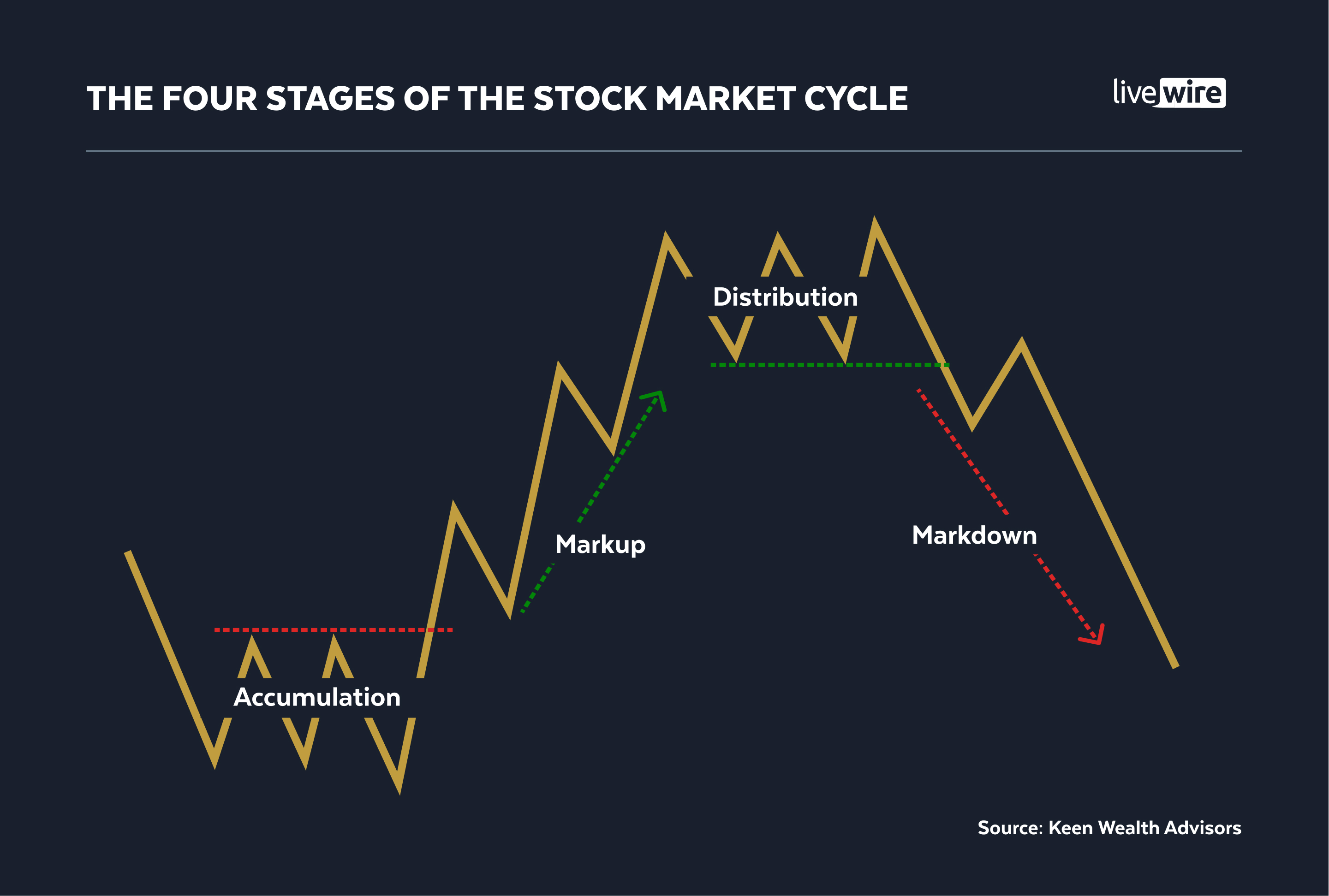Viewport: 1329px width, 896px height.
Task: Click the green dotted support line
Action: pos(830,365)
